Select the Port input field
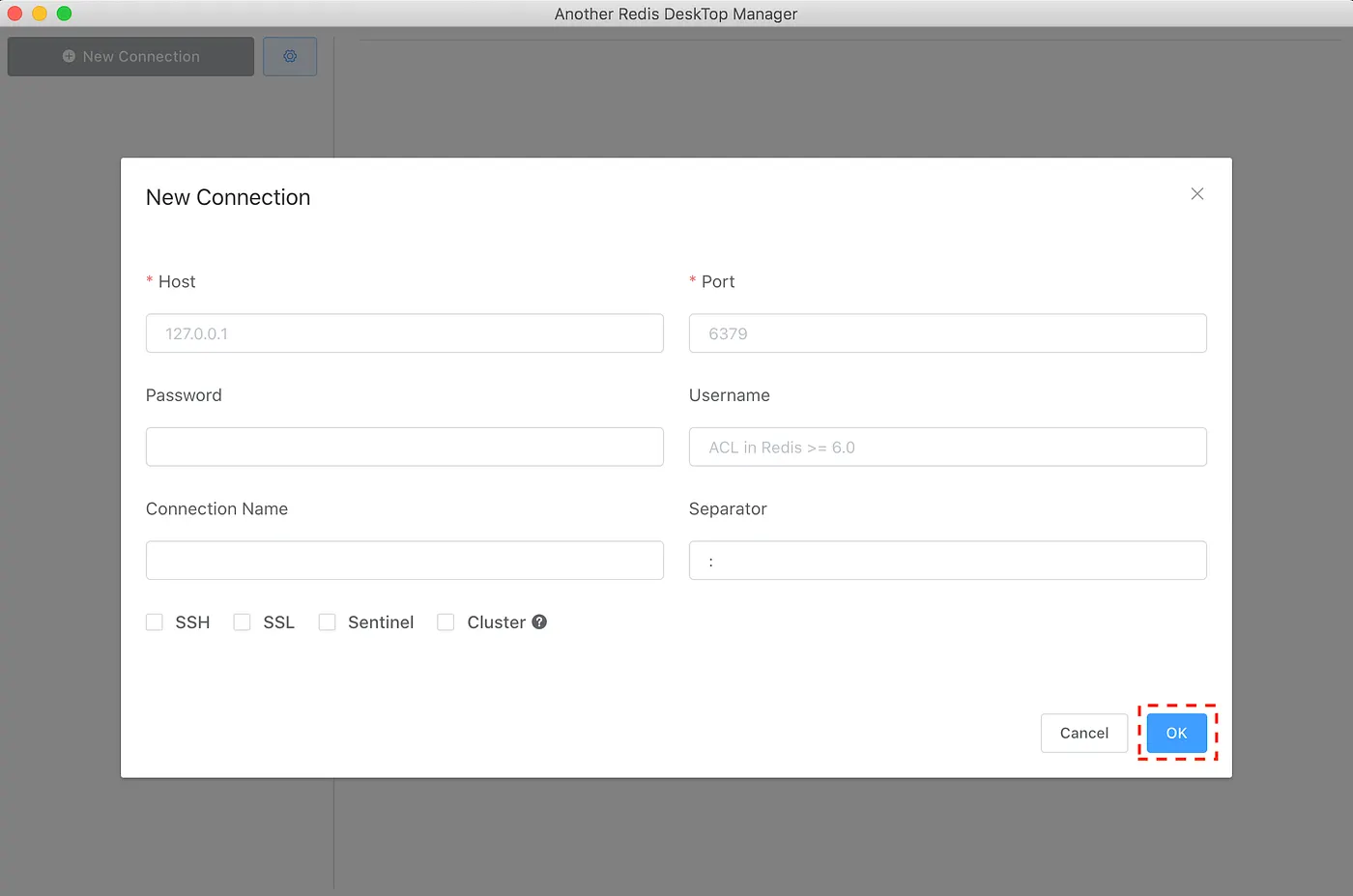This screenshot has height=896, width=1353. coord(947,333)
